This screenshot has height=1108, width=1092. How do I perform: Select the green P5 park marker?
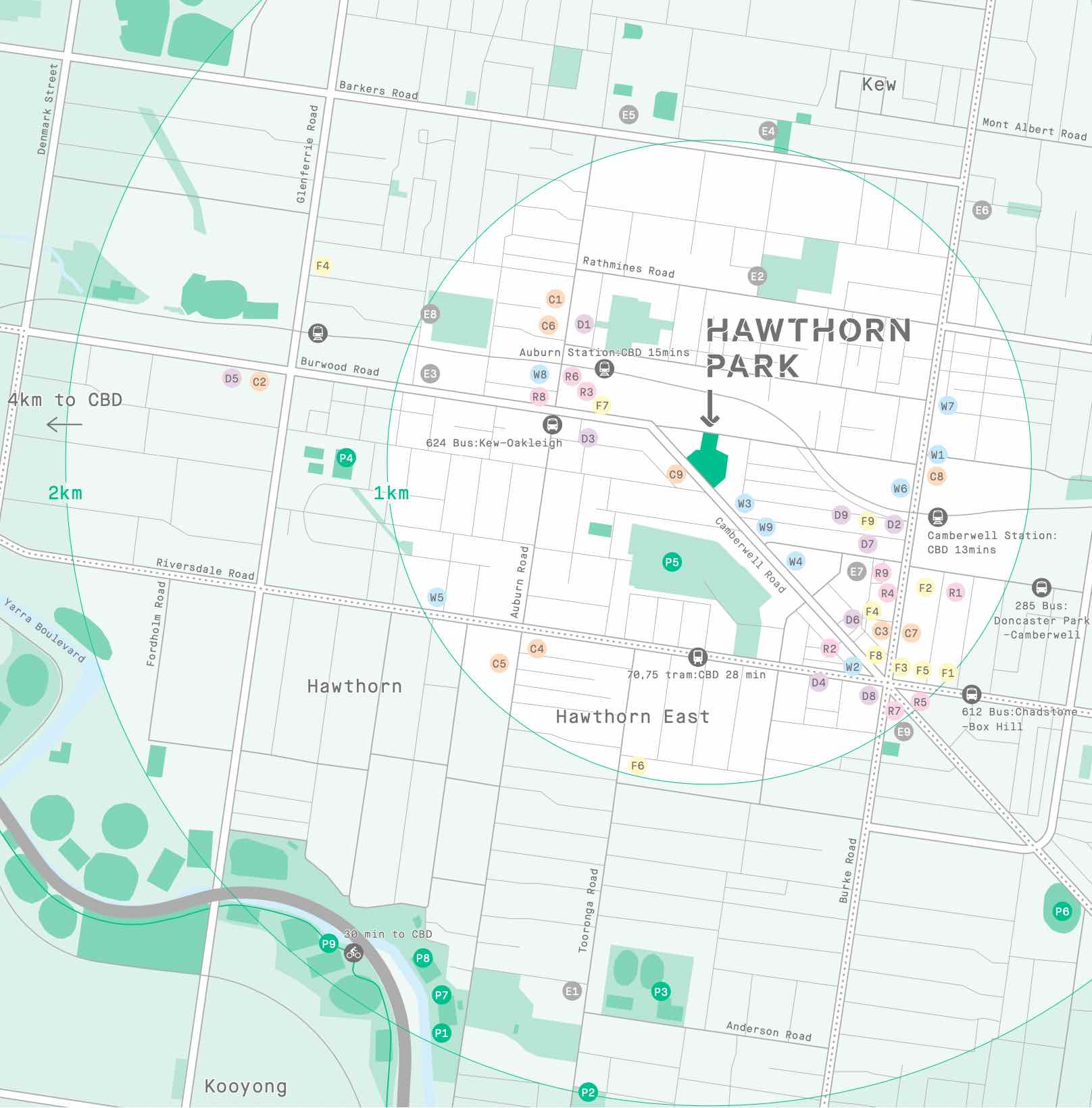point(672,562)
